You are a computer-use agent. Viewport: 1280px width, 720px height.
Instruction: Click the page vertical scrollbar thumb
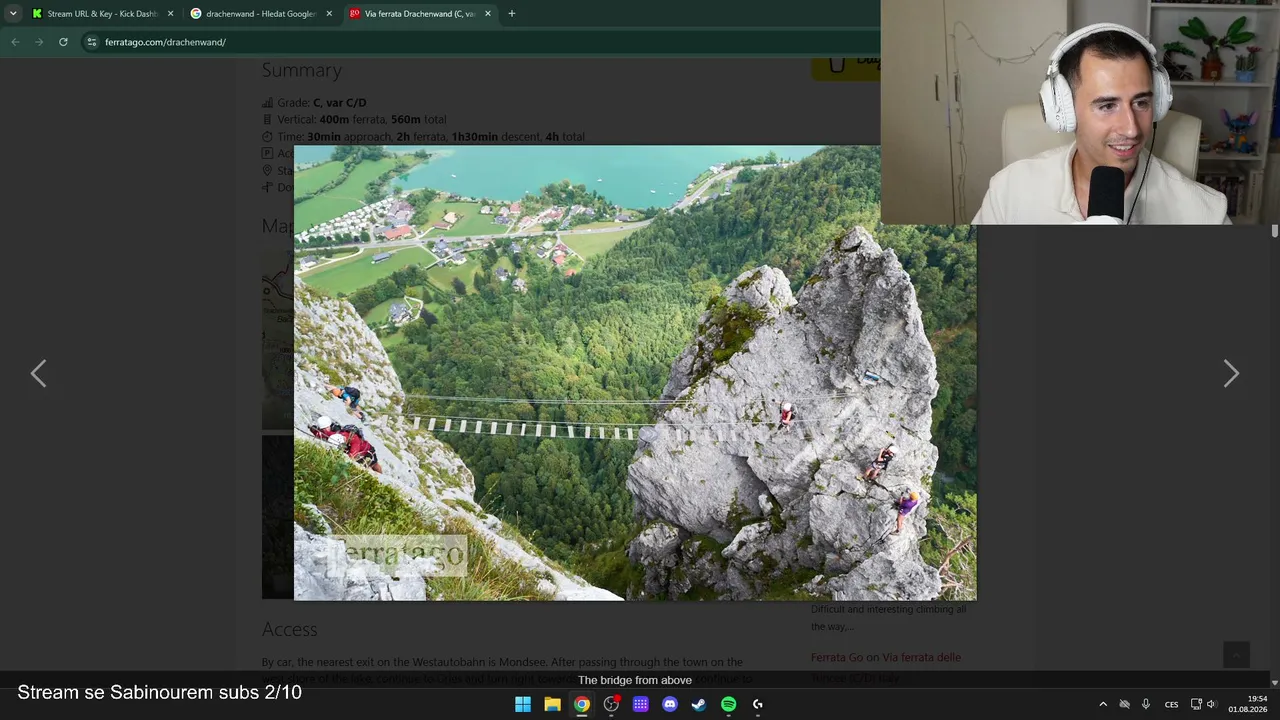(1274, 231)
